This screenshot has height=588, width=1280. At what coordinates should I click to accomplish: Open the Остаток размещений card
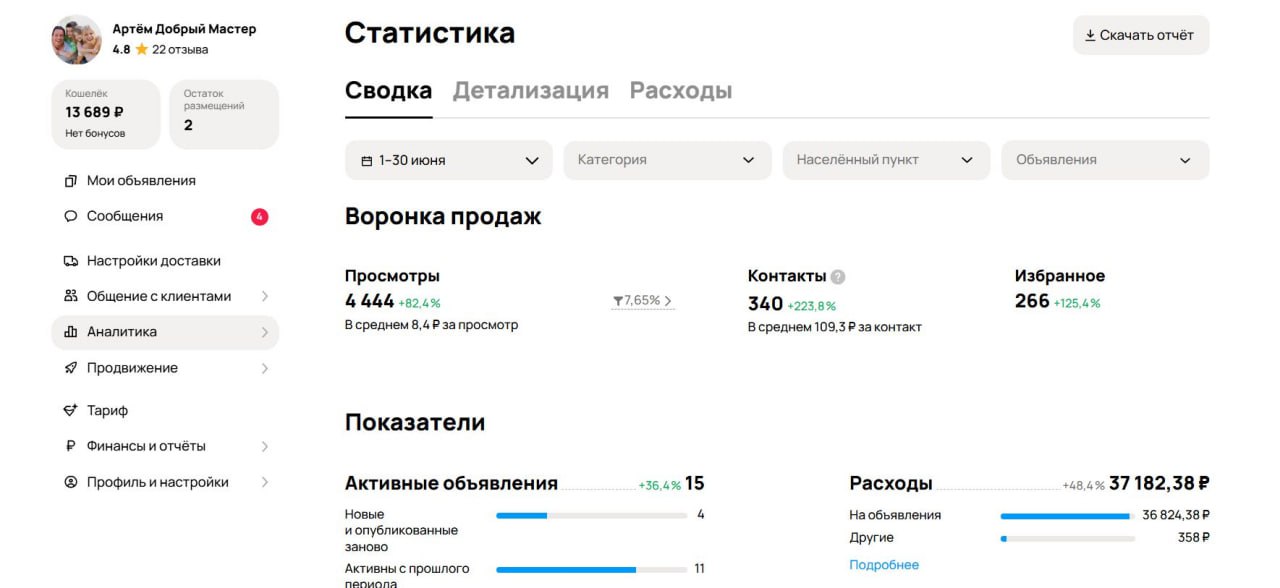[x=224, y=114]
